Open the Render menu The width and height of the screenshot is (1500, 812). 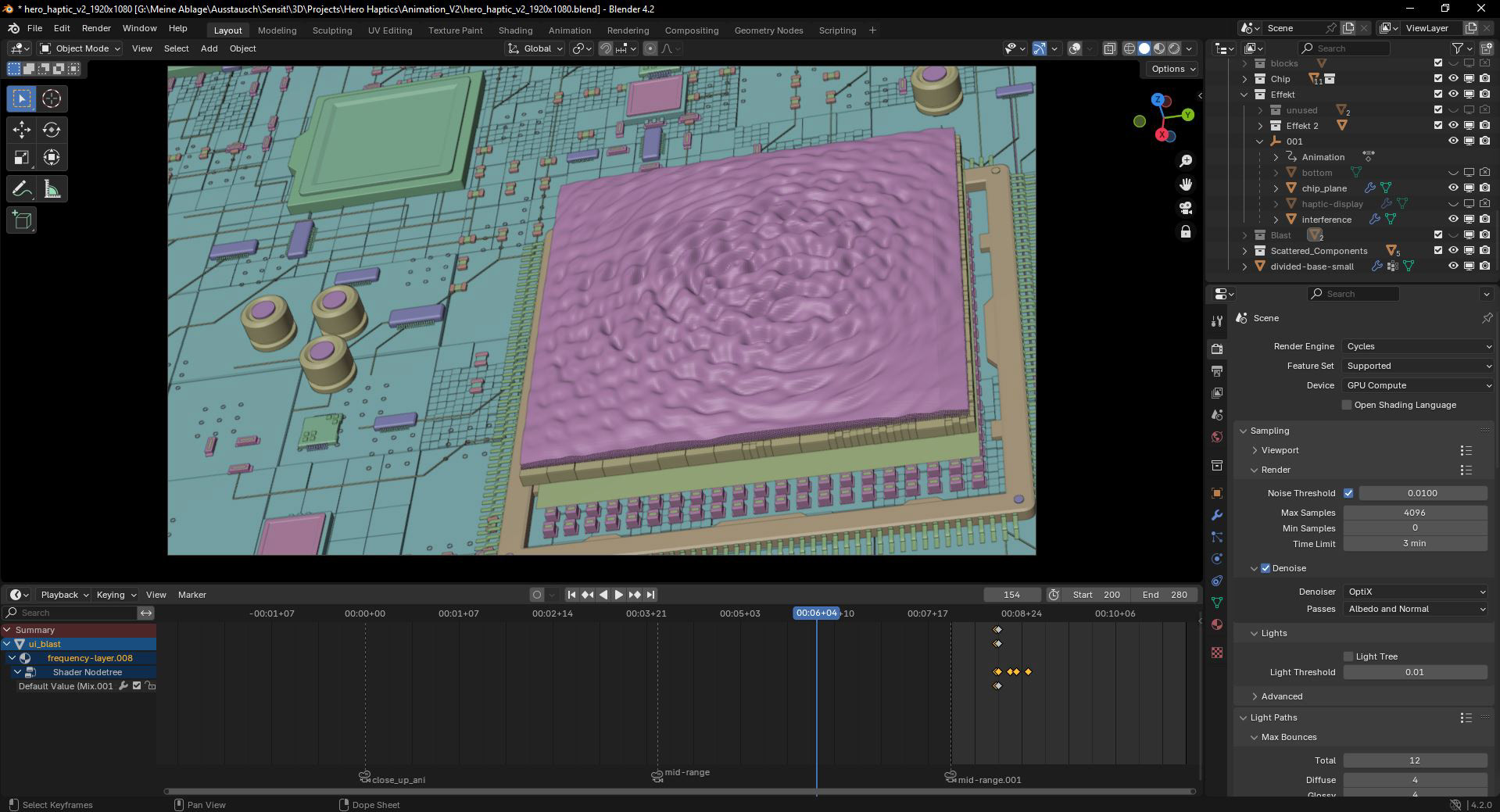coord(96,28)
